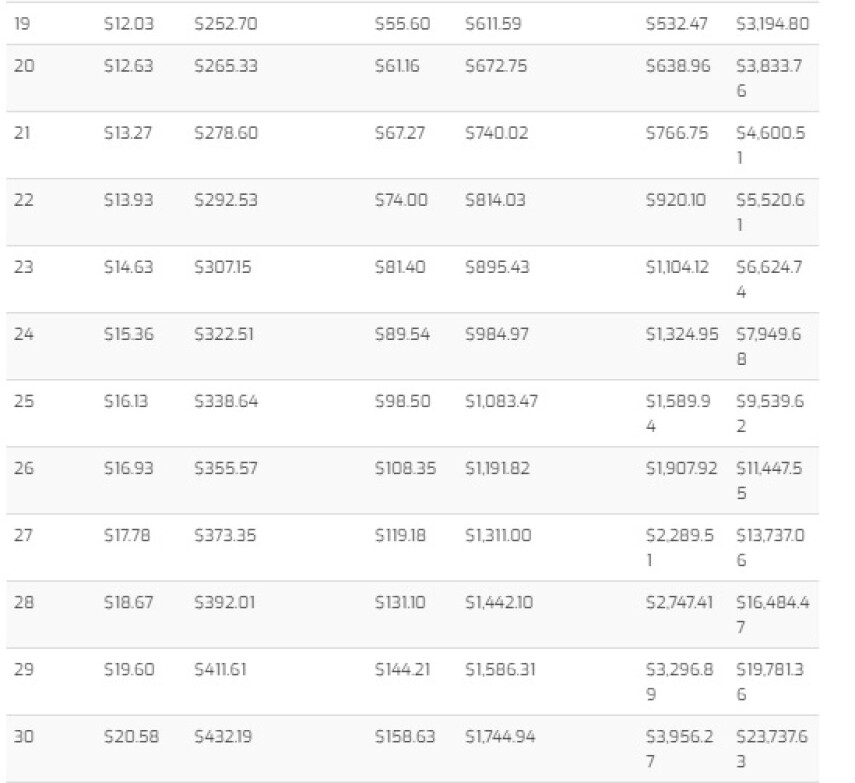Select the $3,194.80 total cell
This screenshot has width=855, height=783.
click(773, 24)
